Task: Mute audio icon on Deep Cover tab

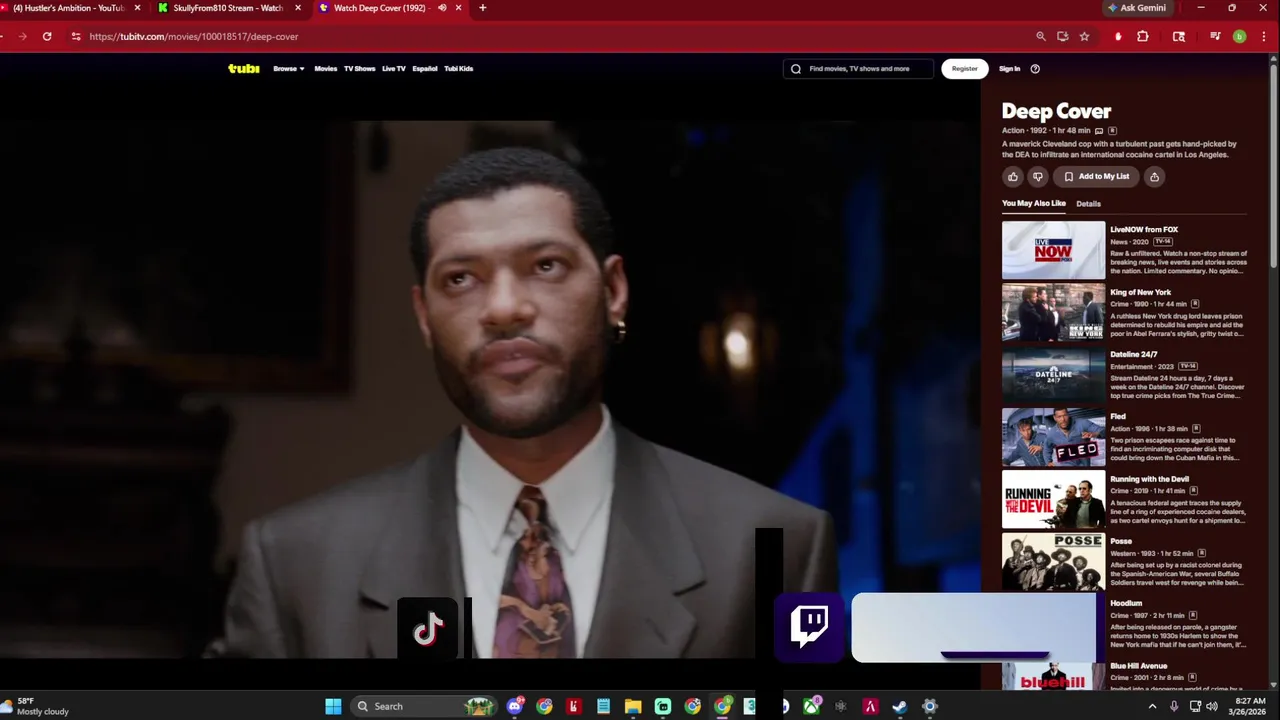Action: tap(442, 8)
